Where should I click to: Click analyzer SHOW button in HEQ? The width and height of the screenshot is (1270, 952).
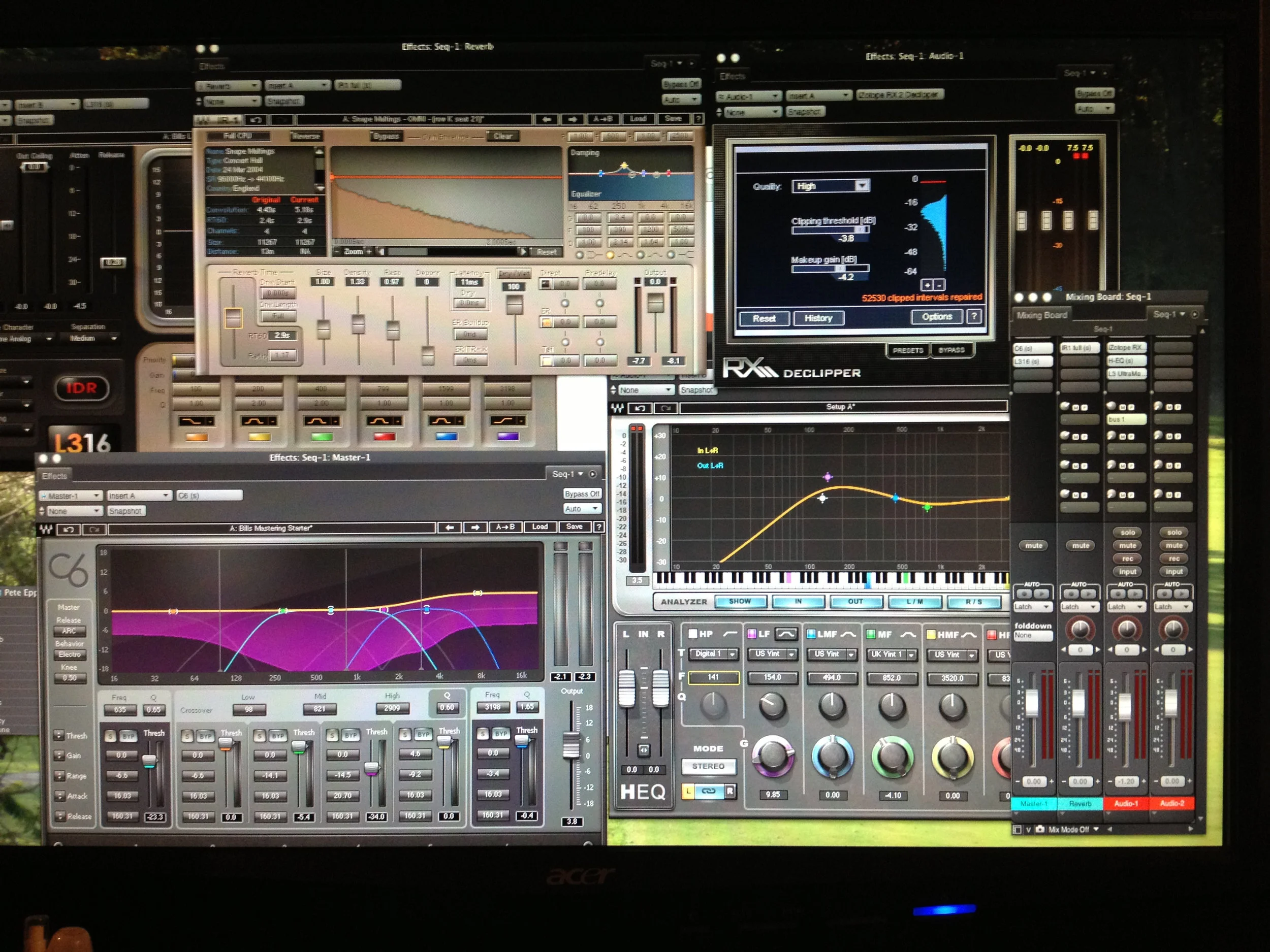pyautogui.click(x=740, y=601)
